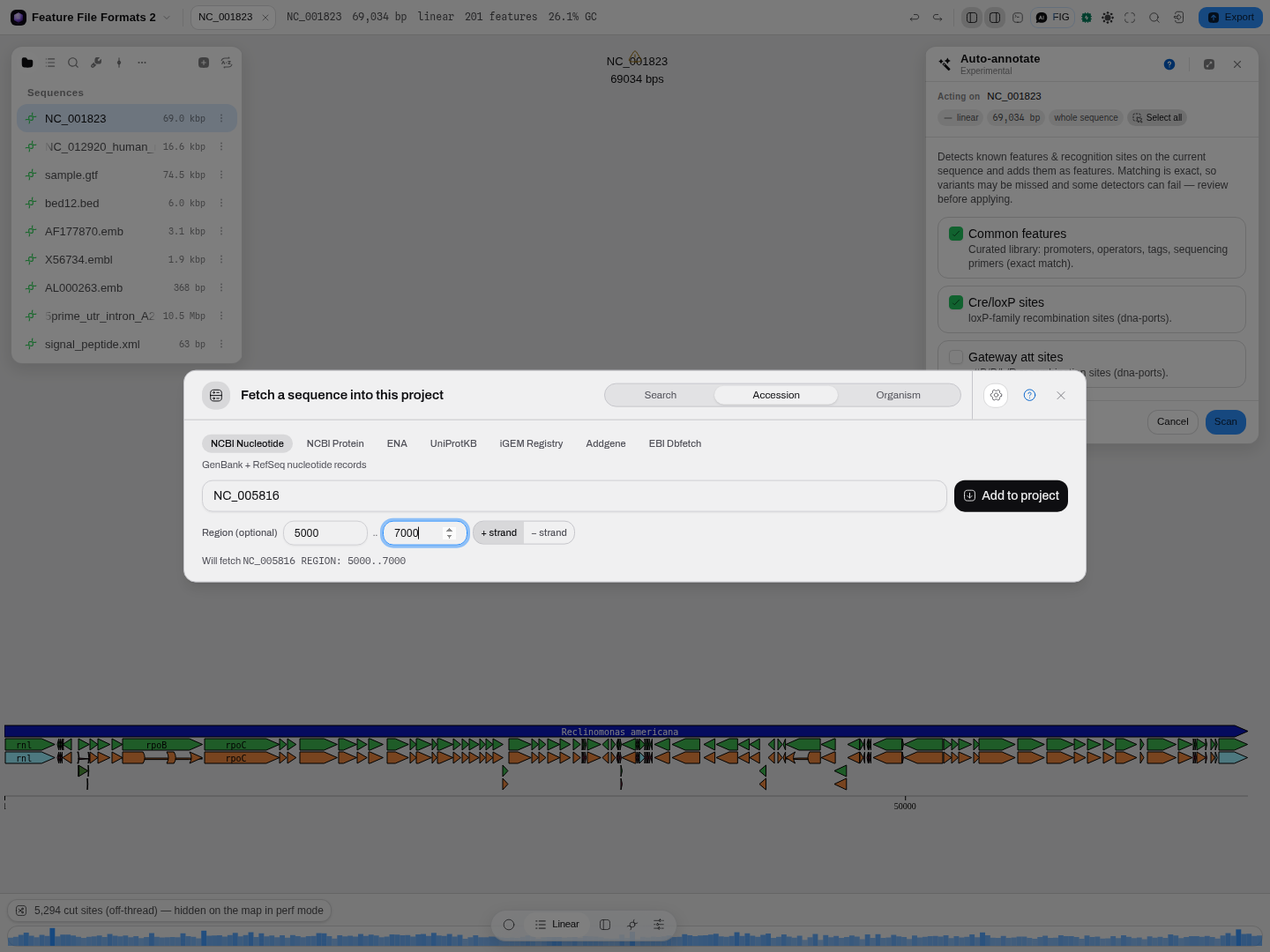Click the Scan button

pyautogui.click(x=1226, y=422)
